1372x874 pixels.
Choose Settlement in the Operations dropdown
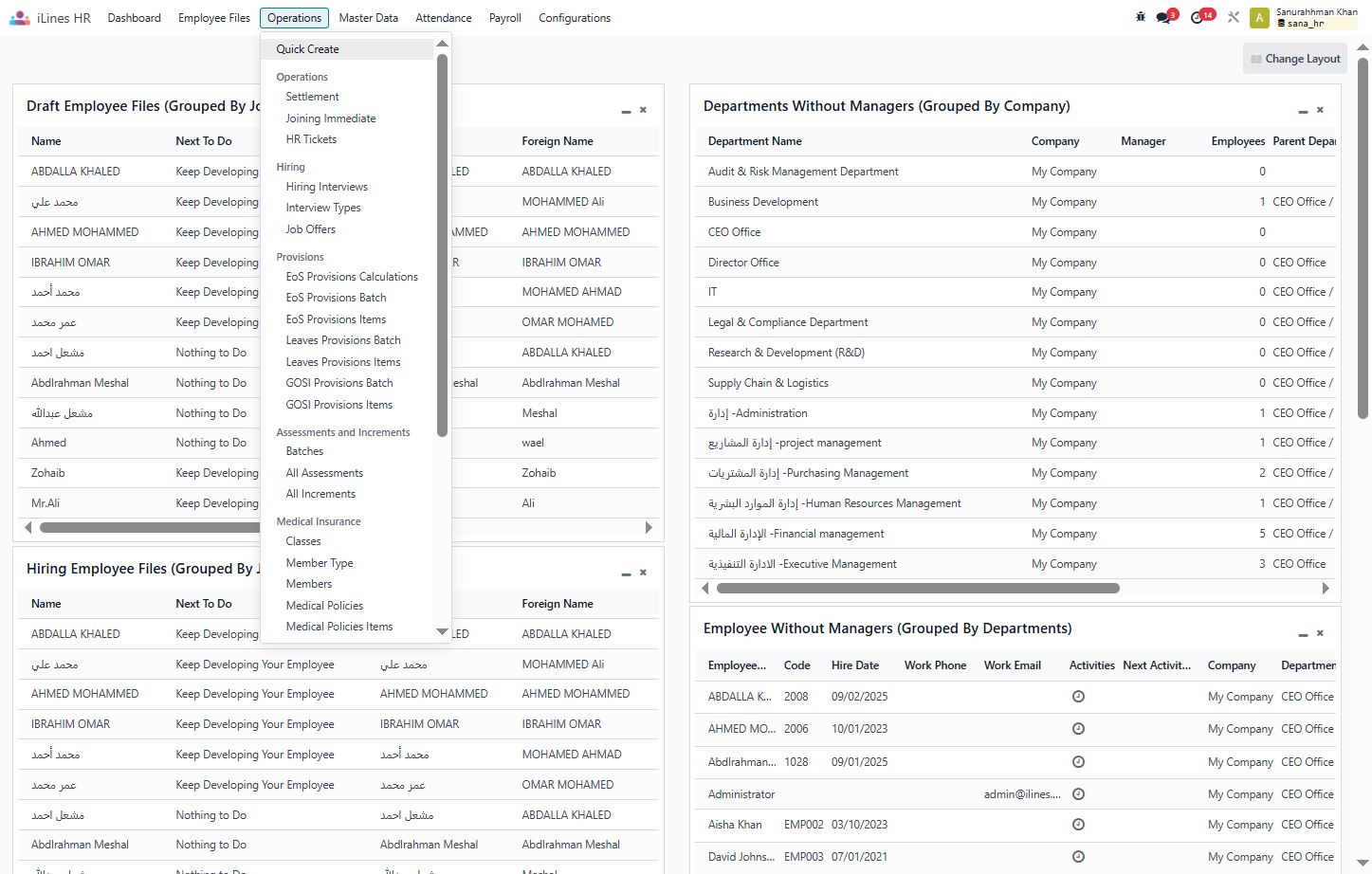(x=313, y=97)
